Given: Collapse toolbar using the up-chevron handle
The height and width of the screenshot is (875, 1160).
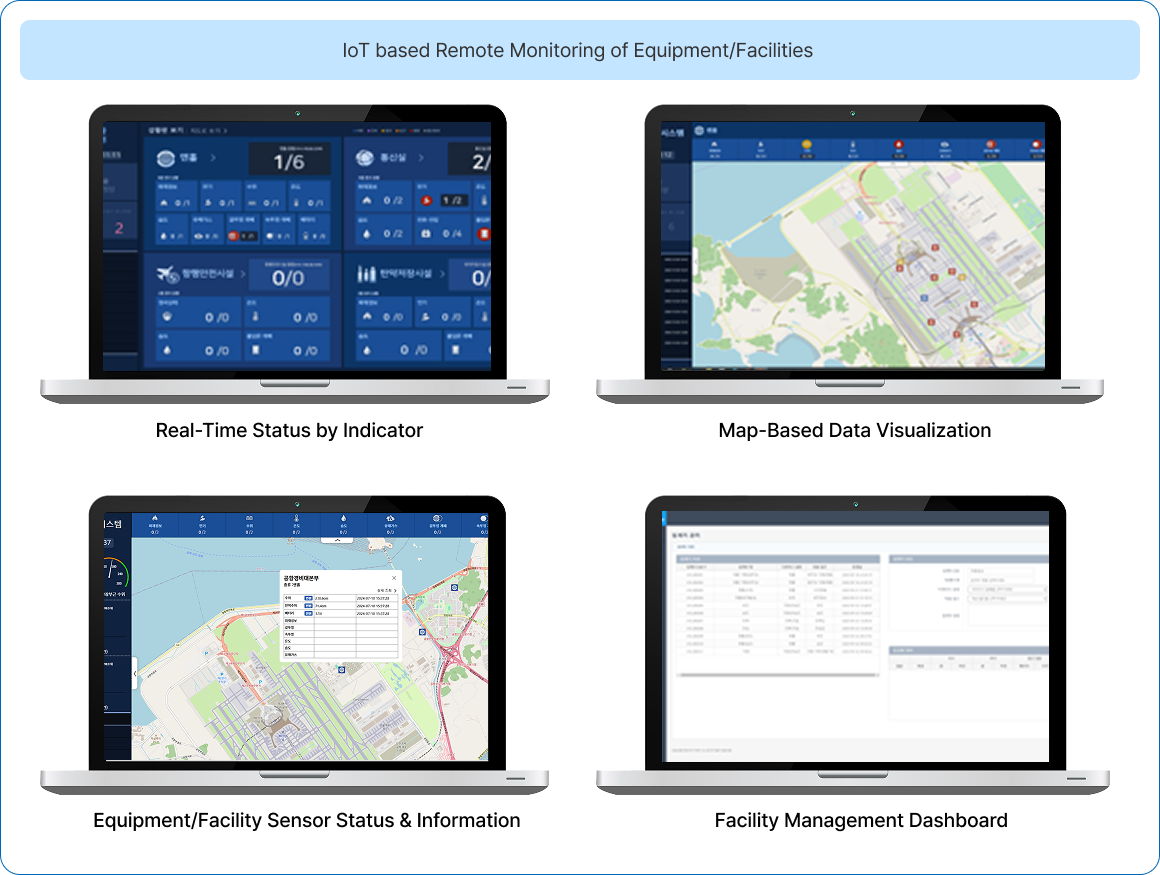Looking at the screenshot, I should (x=337, y=541).
